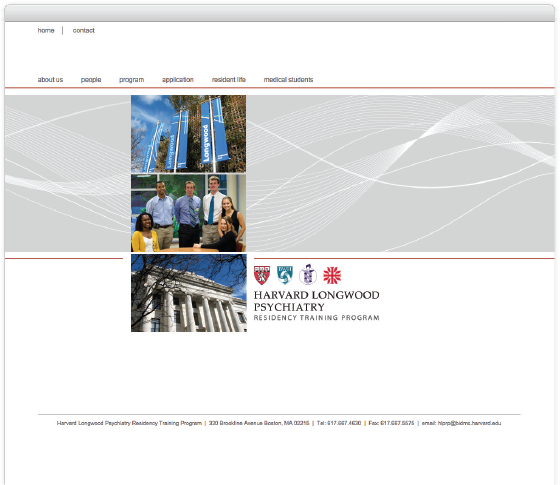Viewport: 560px width, 485px height.
Task: Click the Harvard Medical School shield logo
Action: [x=262, y=275]
